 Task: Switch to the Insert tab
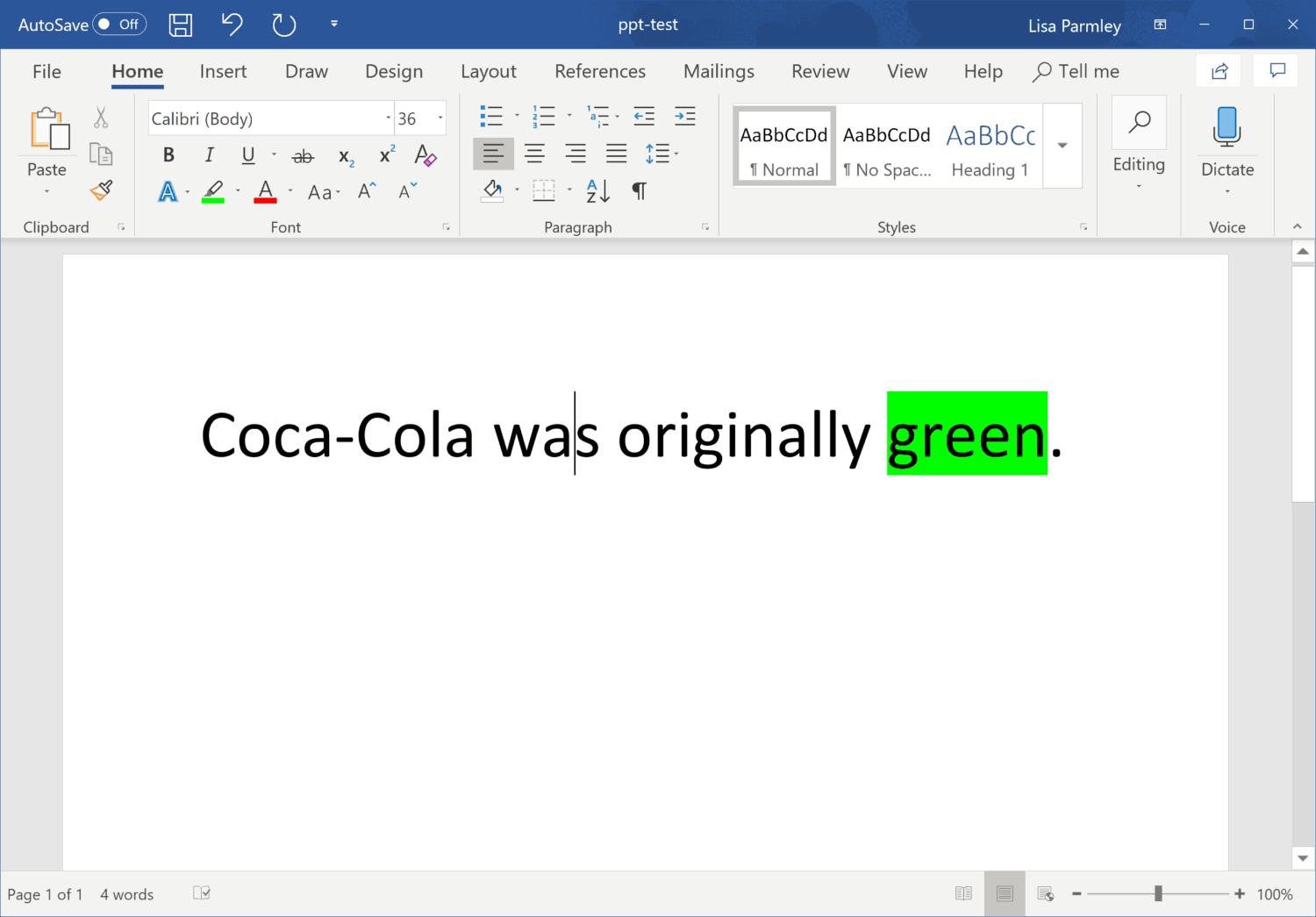pos(223,71)
